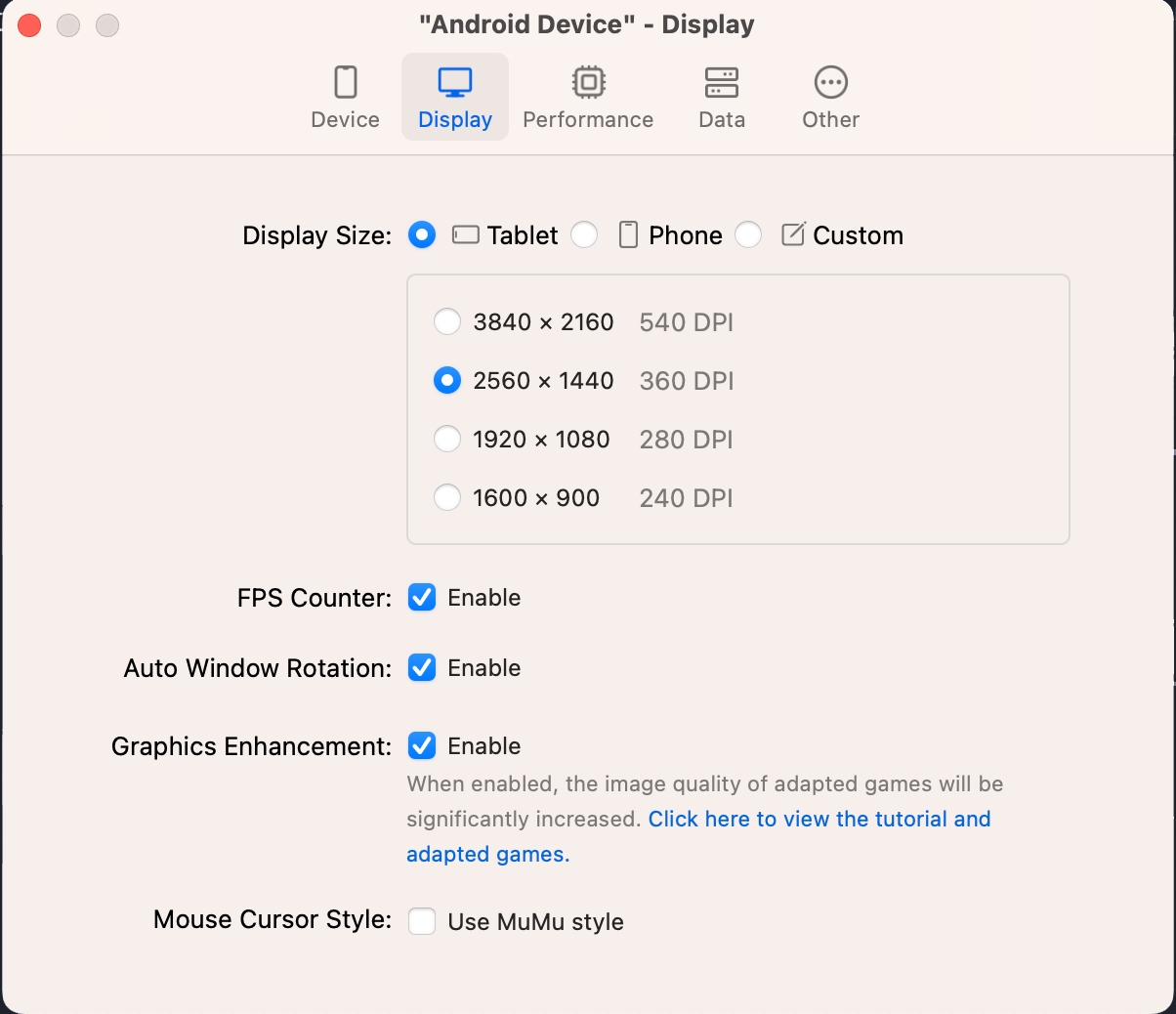Close the Android Device settings window
Viewport: 1176px width, 1014px height.
coord(29,25)
